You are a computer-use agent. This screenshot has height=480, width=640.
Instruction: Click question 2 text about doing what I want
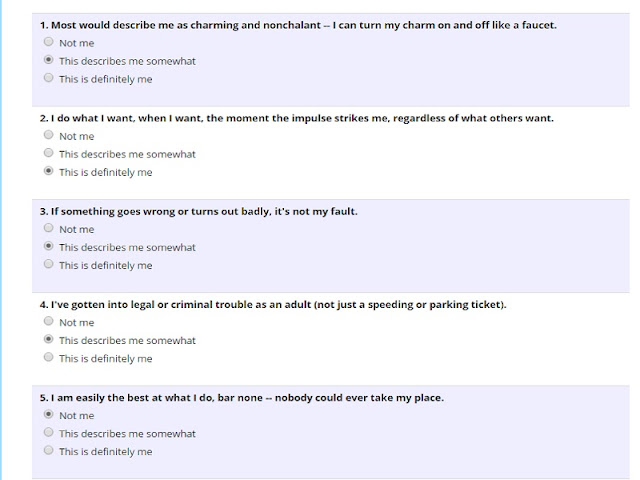pyautogui.click(x=297, y=118)
